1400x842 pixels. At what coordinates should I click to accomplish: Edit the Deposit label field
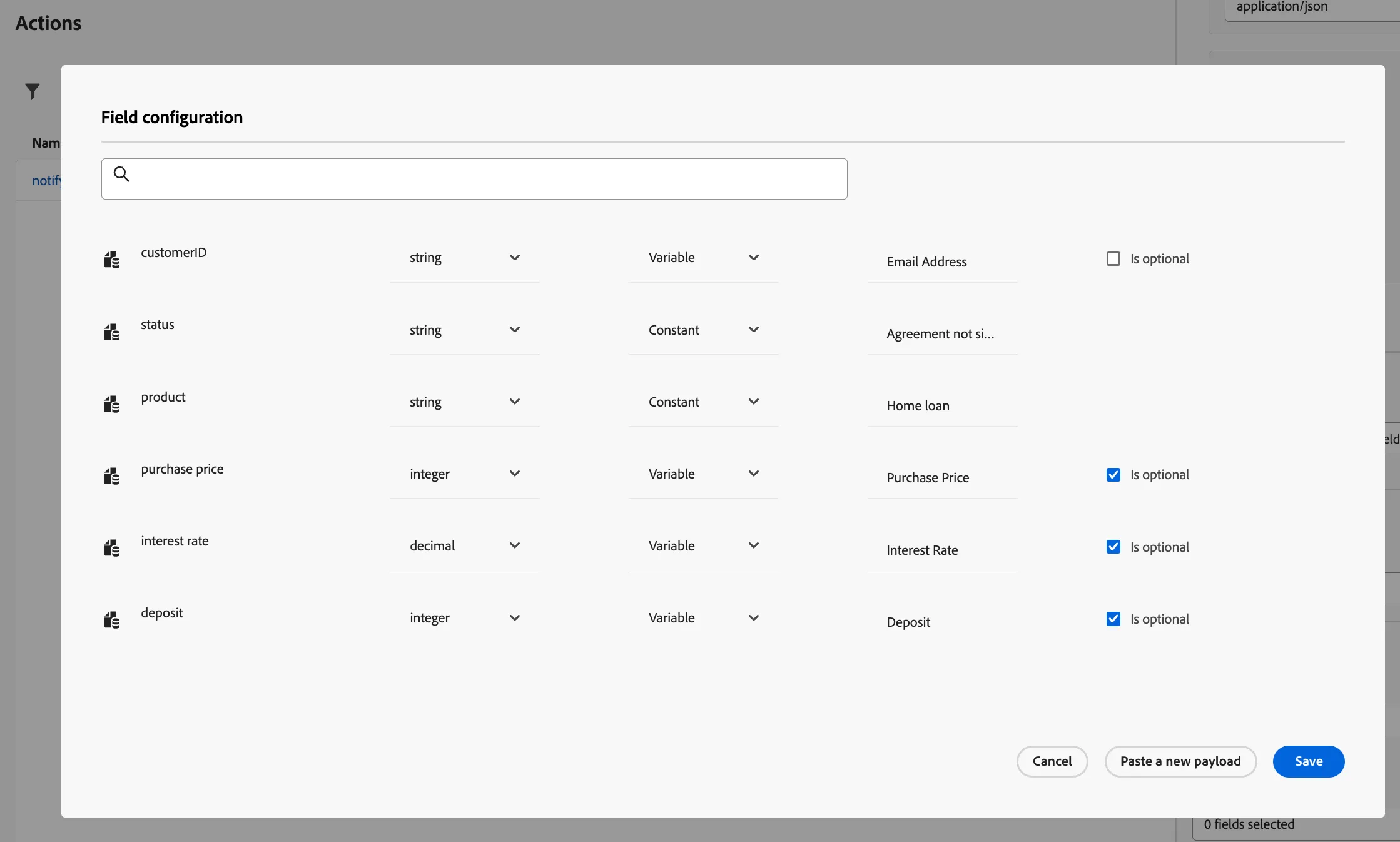943,622
